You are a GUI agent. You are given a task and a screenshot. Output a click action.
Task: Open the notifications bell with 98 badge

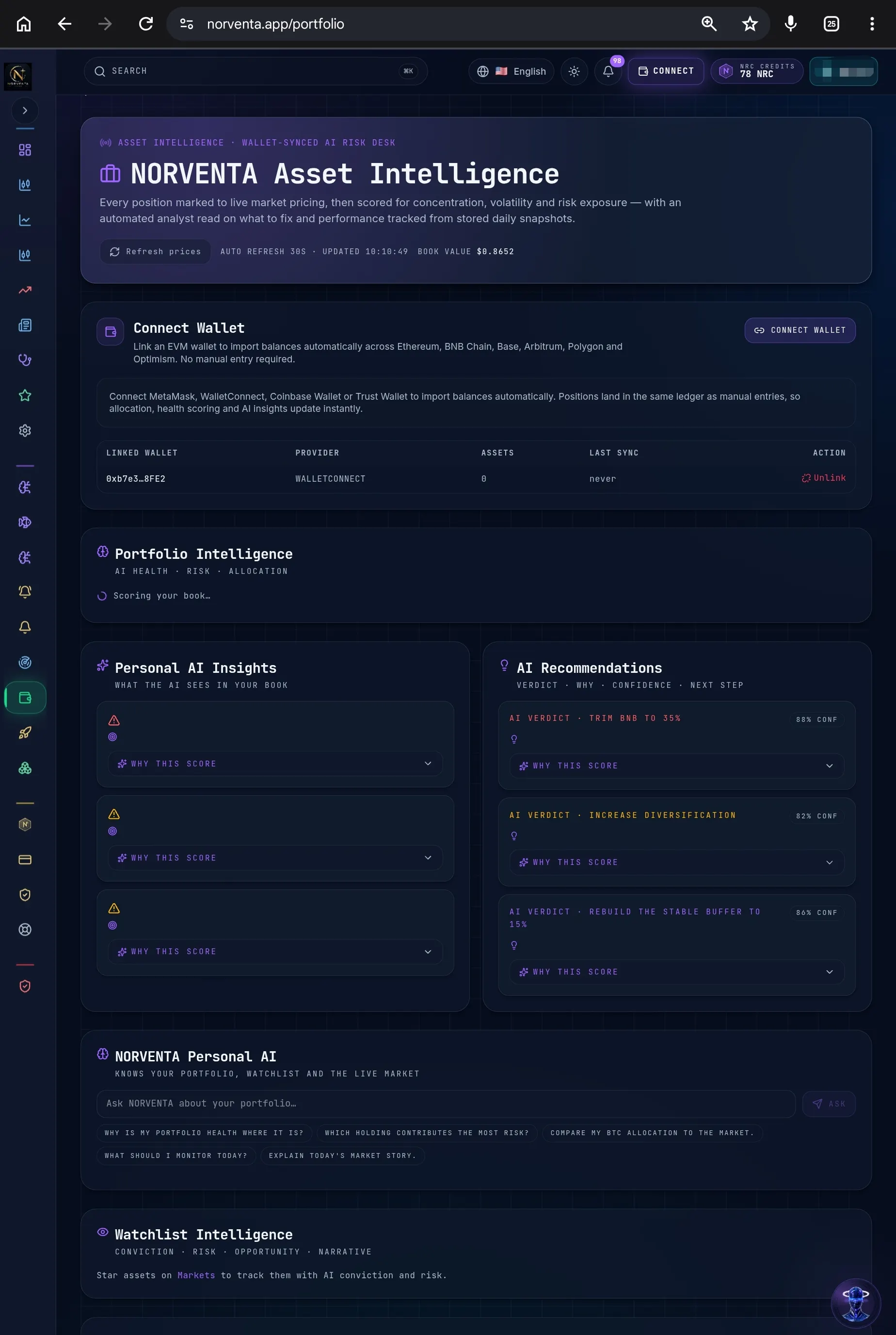(x=608, y=71)
